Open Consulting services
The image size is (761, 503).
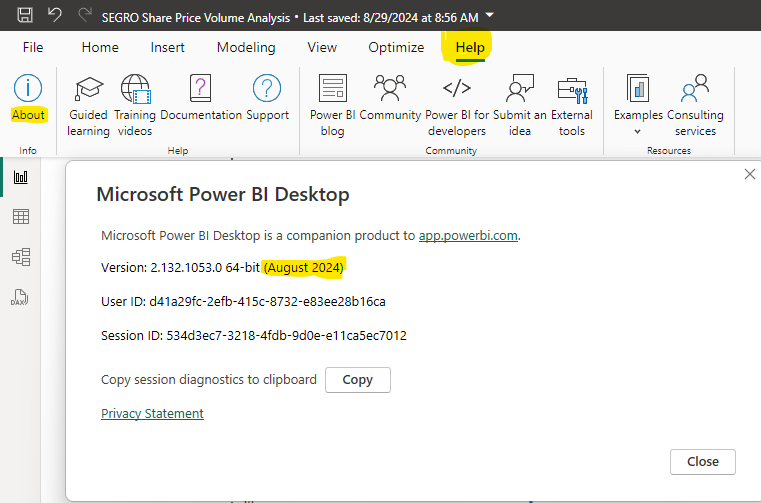695,106
